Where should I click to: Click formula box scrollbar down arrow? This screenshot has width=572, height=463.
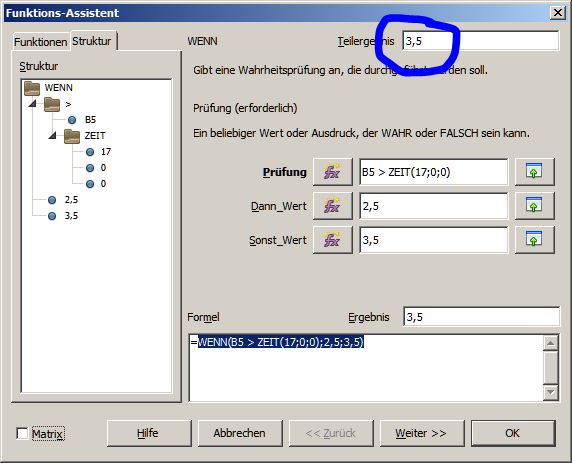(550, 393)
